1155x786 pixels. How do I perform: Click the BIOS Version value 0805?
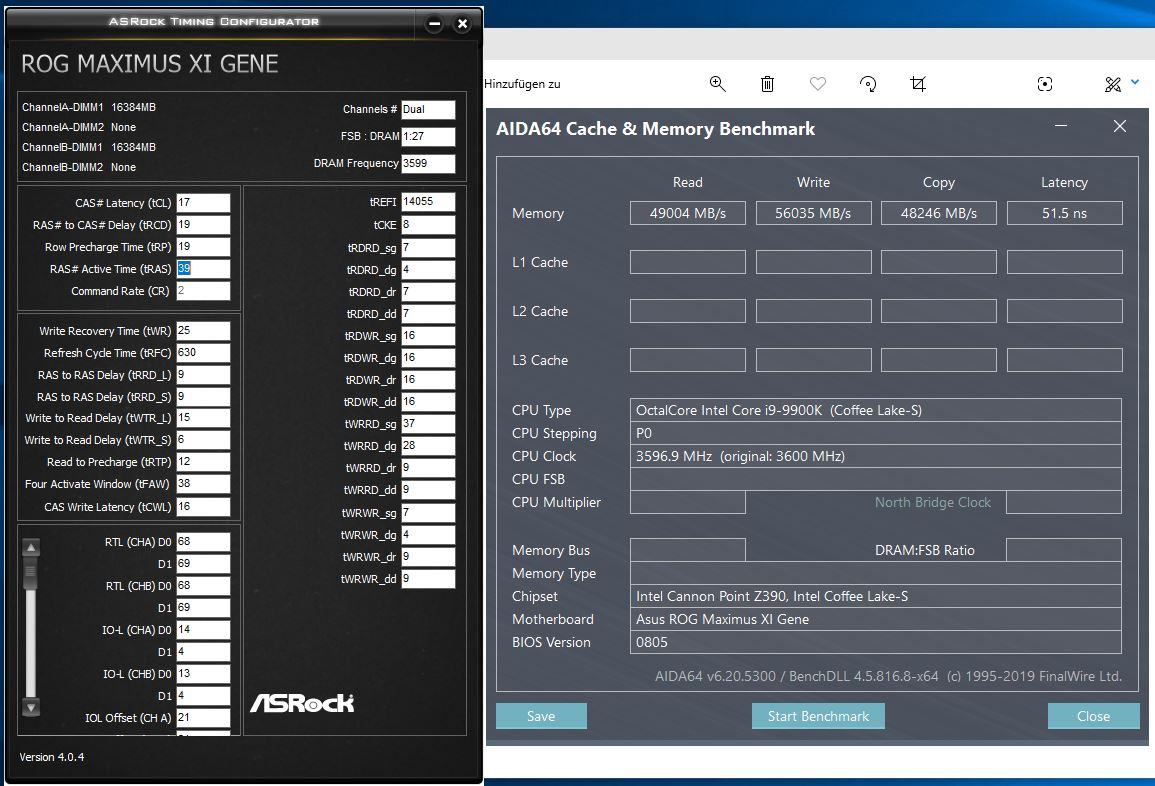pos(876,642)
